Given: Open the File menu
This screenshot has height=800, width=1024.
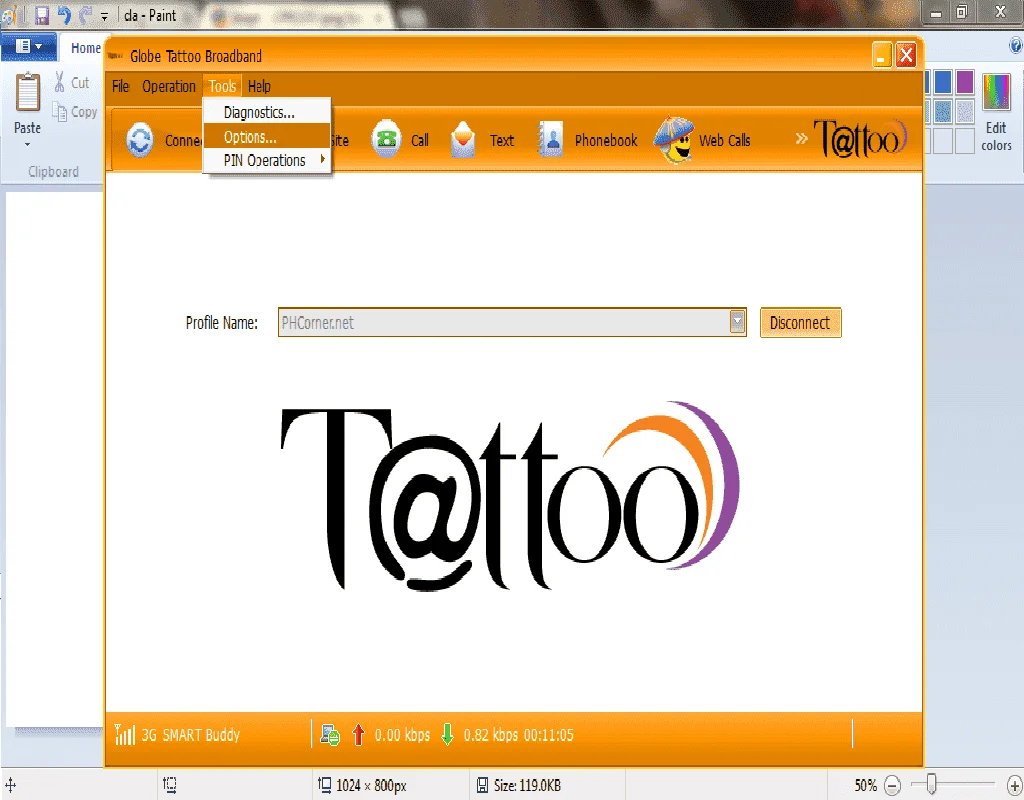Looking at the screenshot, I should (x=120, y=86).
